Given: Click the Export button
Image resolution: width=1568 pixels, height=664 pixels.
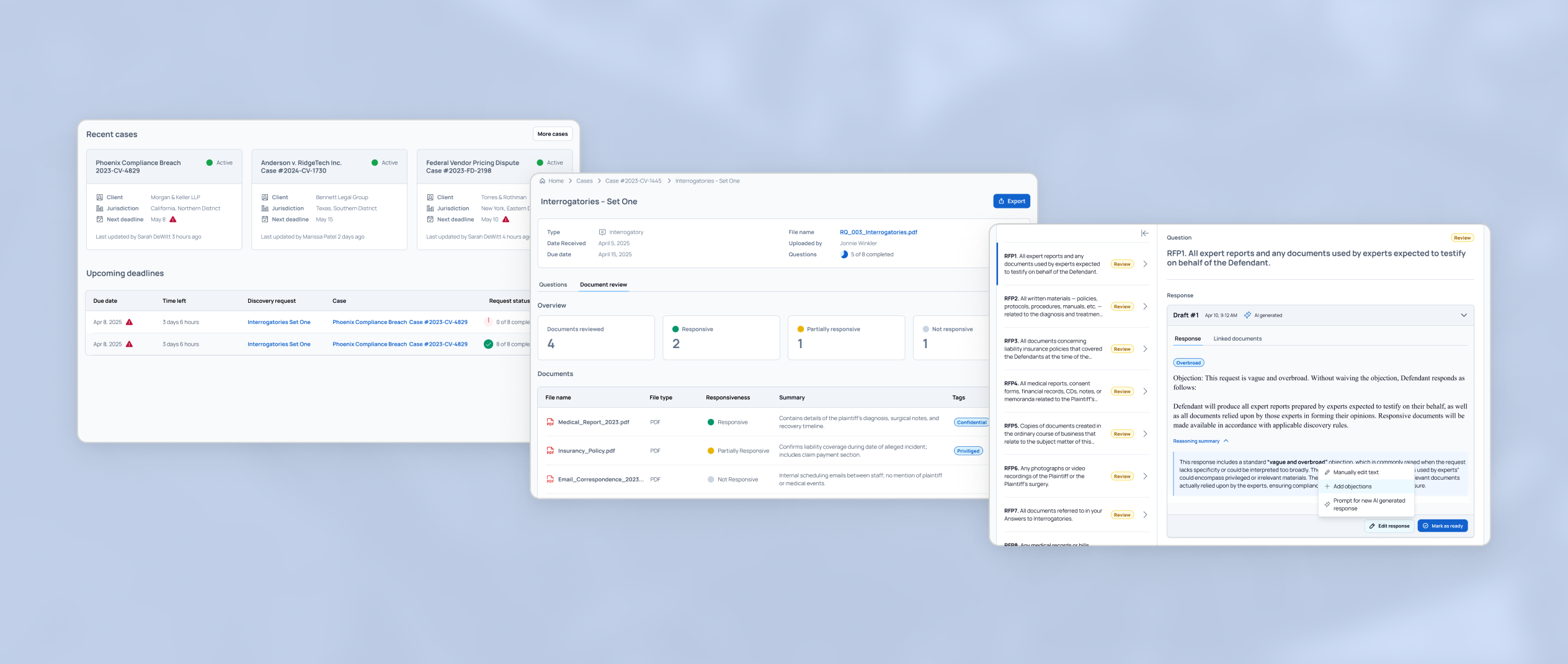Looking at the screenshot, I should tap(1012, 201).
